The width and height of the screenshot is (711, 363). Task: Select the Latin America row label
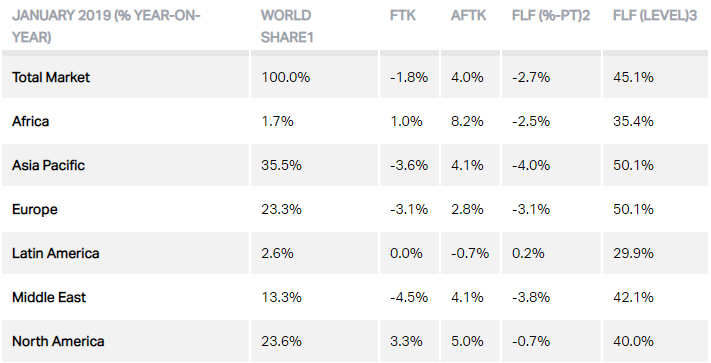click(55, 253)
